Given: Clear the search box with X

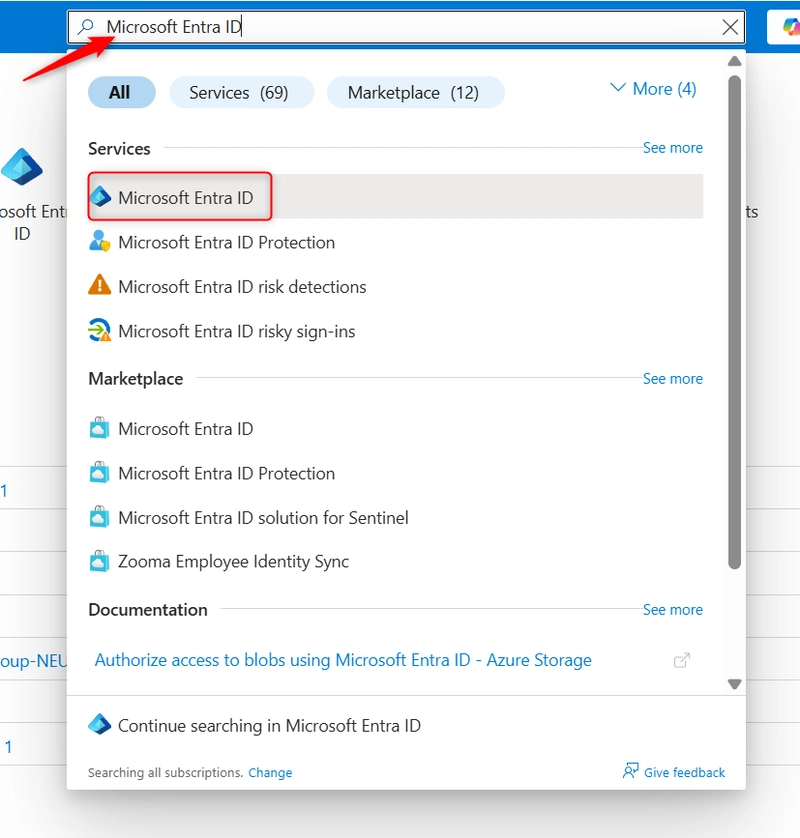Looking at the screenshot, I should pos(730,27).
